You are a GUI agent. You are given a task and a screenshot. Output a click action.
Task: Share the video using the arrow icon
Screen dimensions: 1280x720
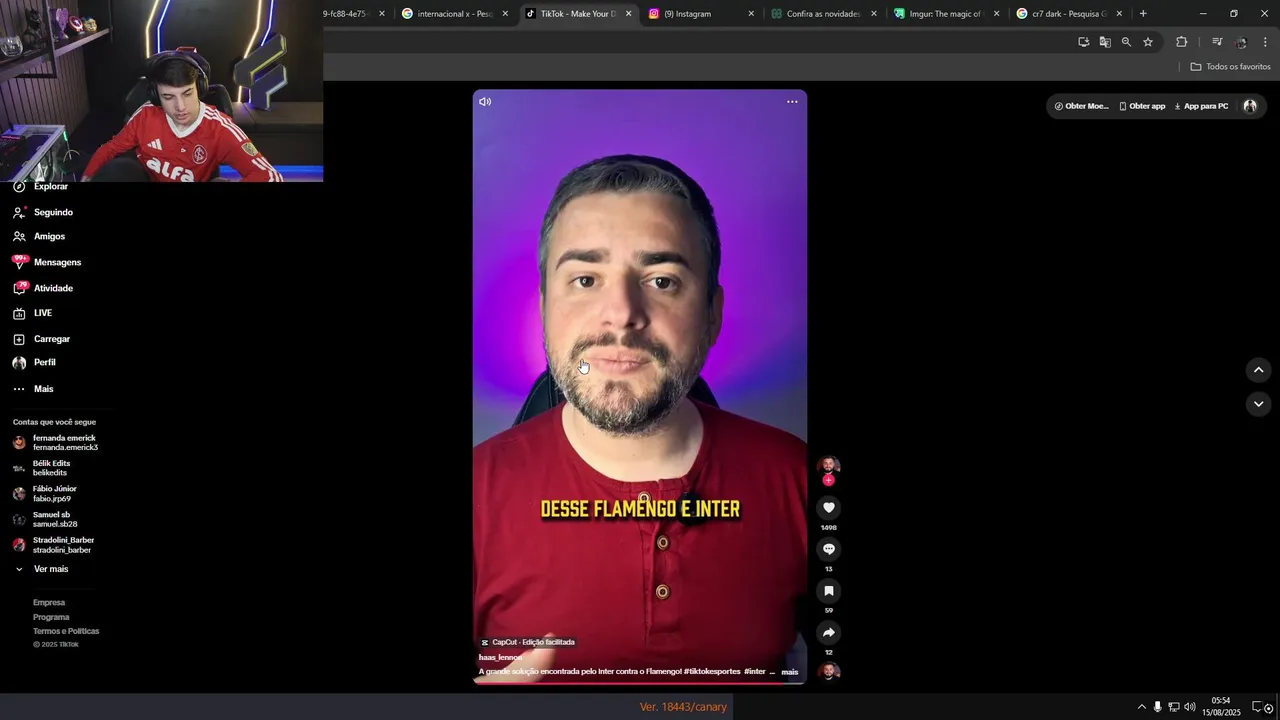click(828, 632)
